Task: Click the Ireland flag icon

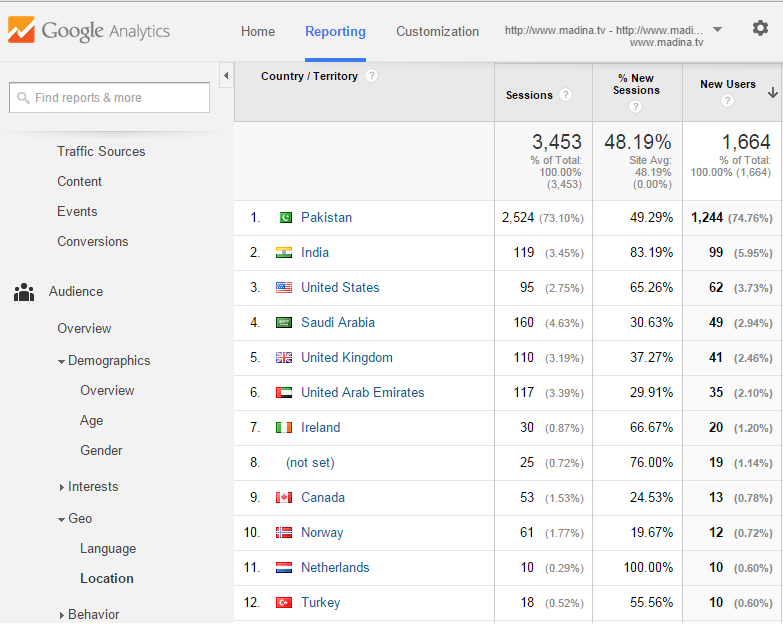Action: (284, 427)
